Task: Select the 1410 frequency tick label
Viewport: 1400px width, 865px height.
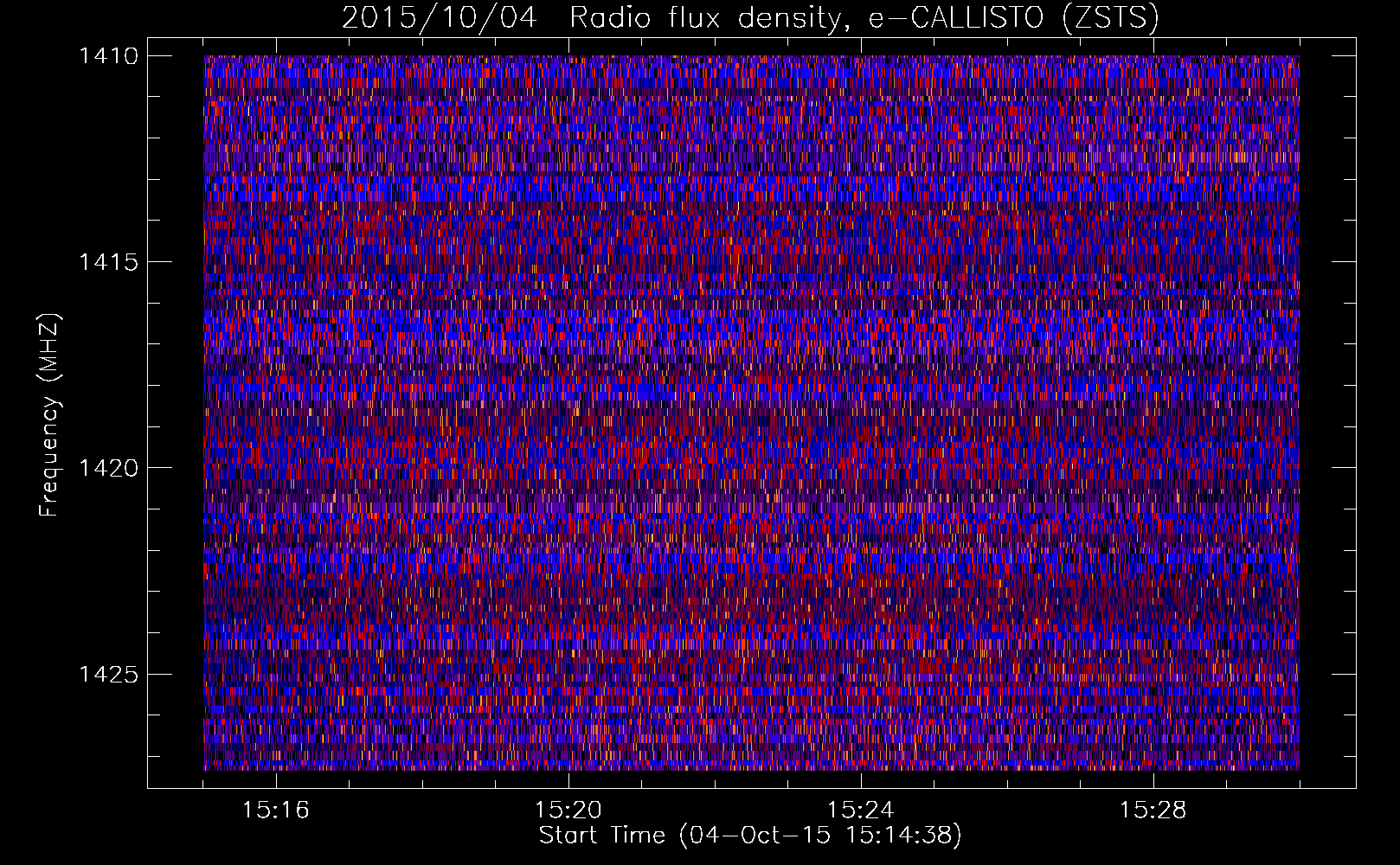Action: (108, 56)
